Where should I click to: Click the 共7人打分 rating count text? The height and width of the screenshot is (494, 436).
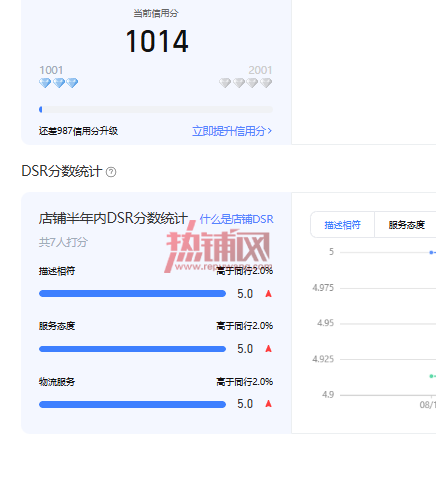(63, 242)
